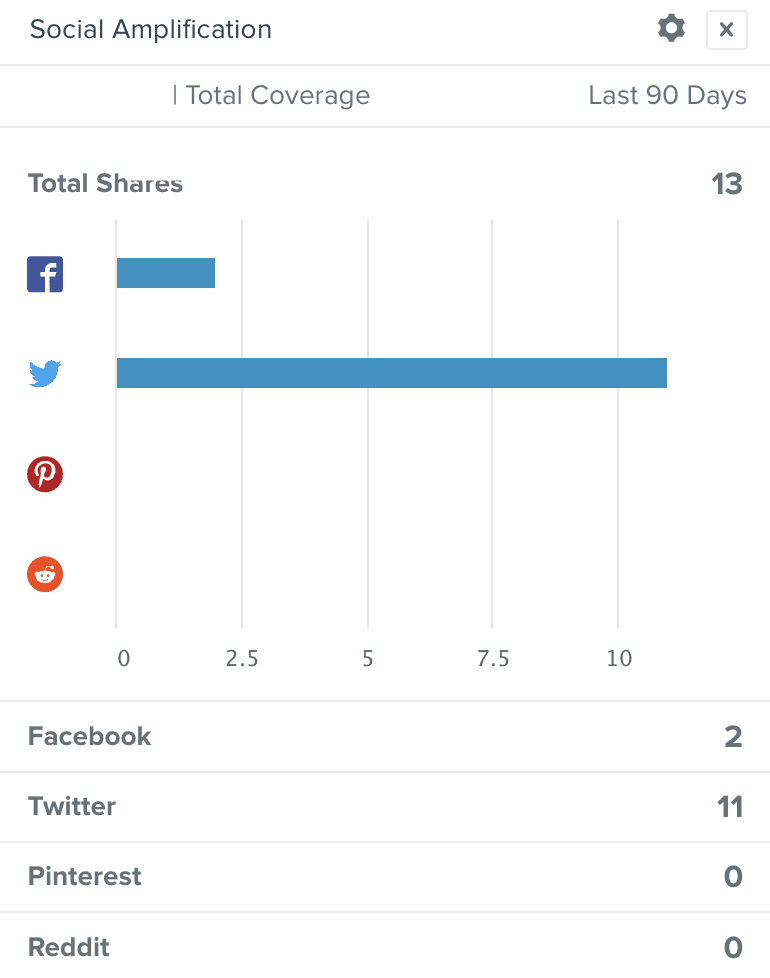Open the Pinterest row in table

coord(385,877)
